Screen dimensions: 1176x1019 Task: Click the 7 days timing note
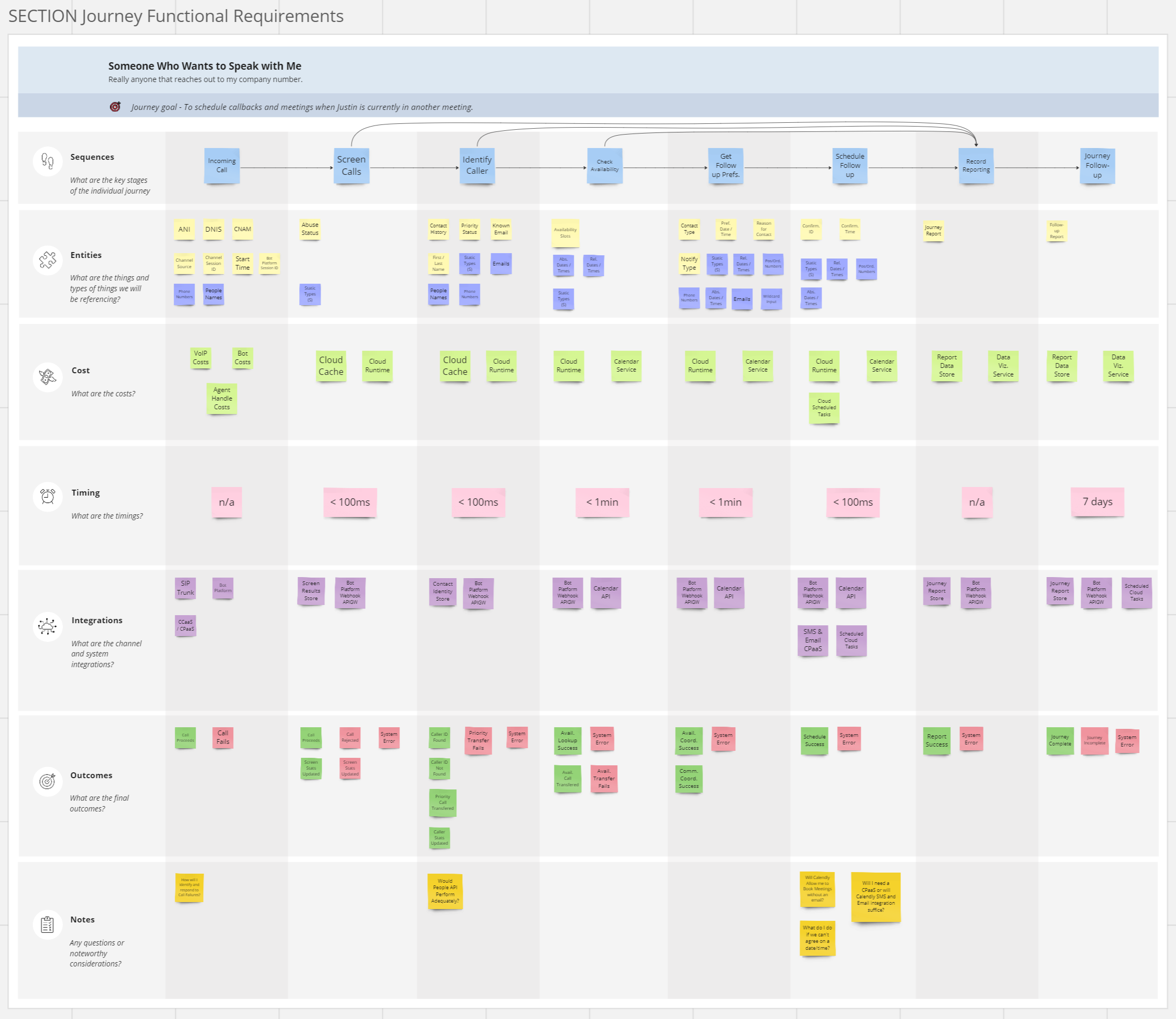coord(1097,501)
